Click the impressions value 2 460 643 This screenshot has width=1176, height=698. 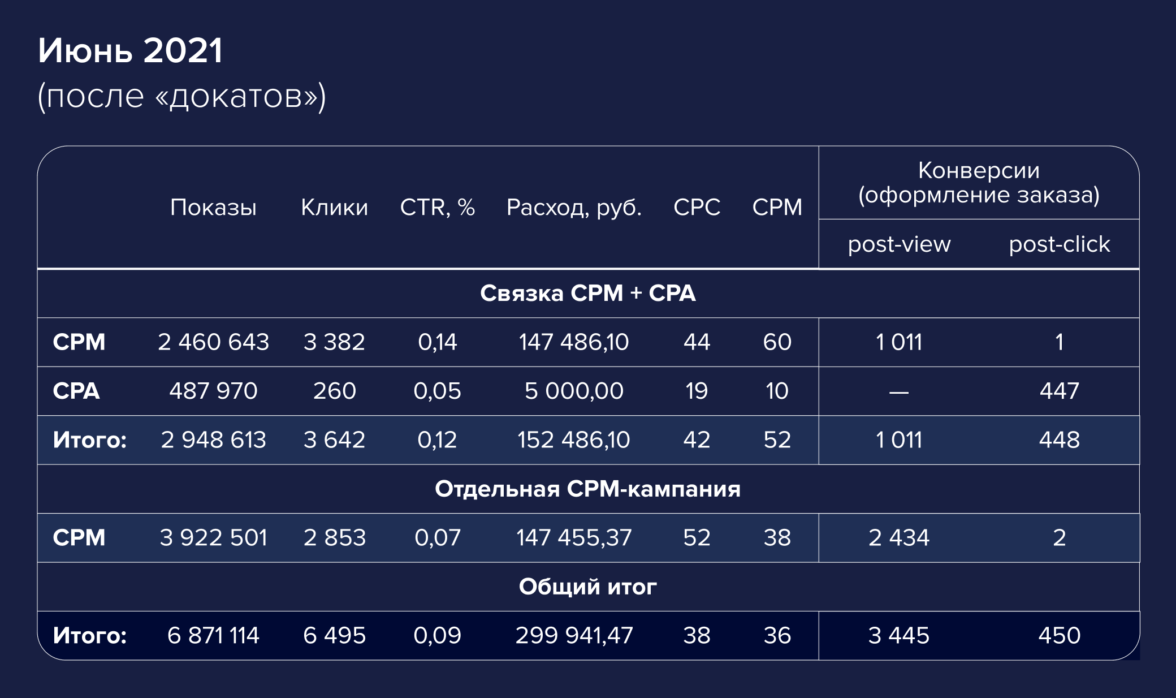click(x=213, y=342)
